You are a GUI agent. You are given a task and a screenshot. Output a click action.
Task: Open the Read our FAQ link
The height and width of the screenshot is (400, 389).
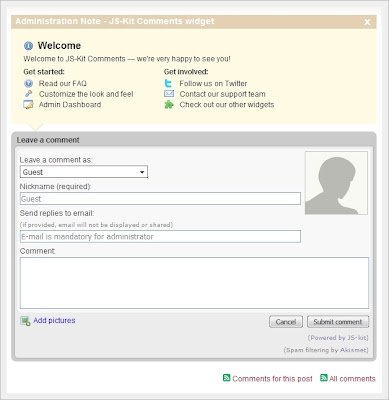coord(63,83)
